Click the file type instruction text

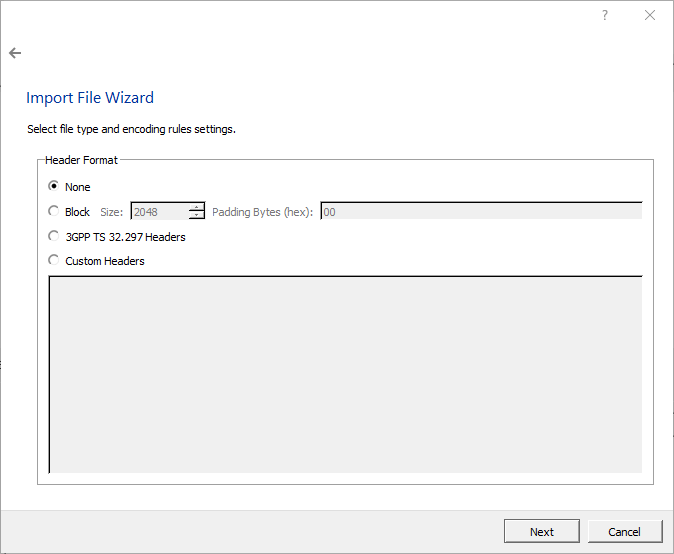(x=131, y=129)
